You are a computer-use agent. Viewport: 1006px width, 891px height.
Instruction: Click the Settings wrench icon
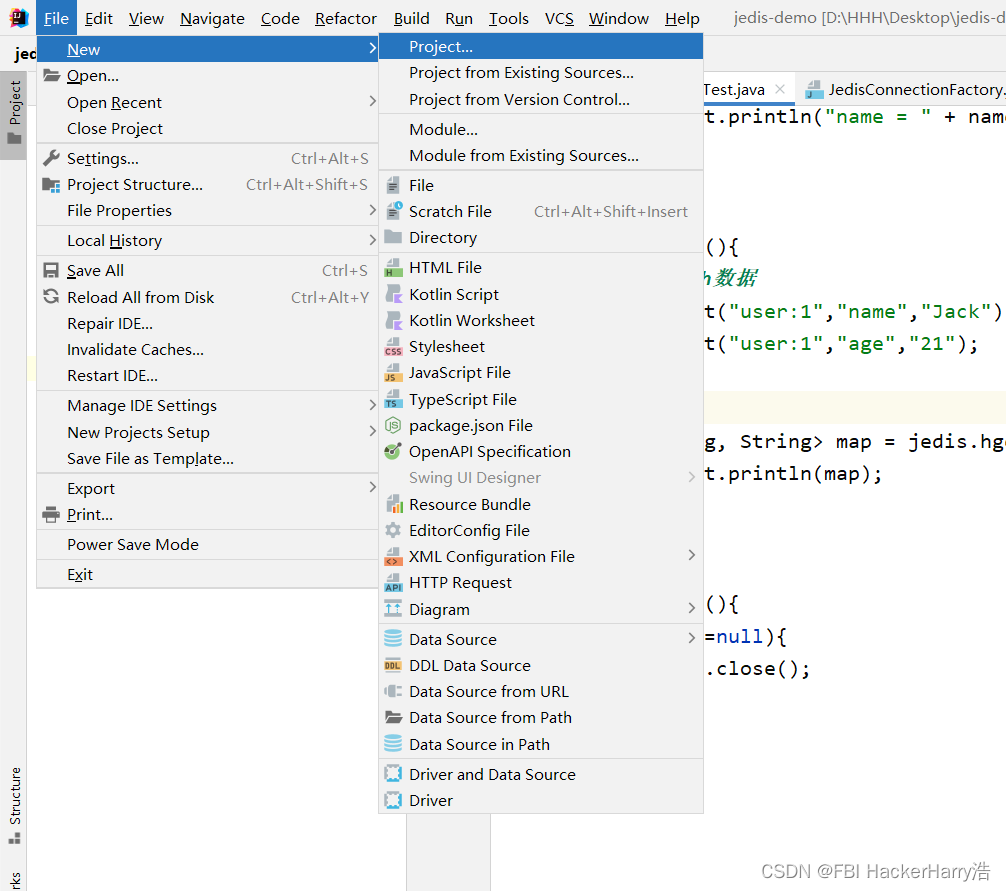[x=51, y=158]
